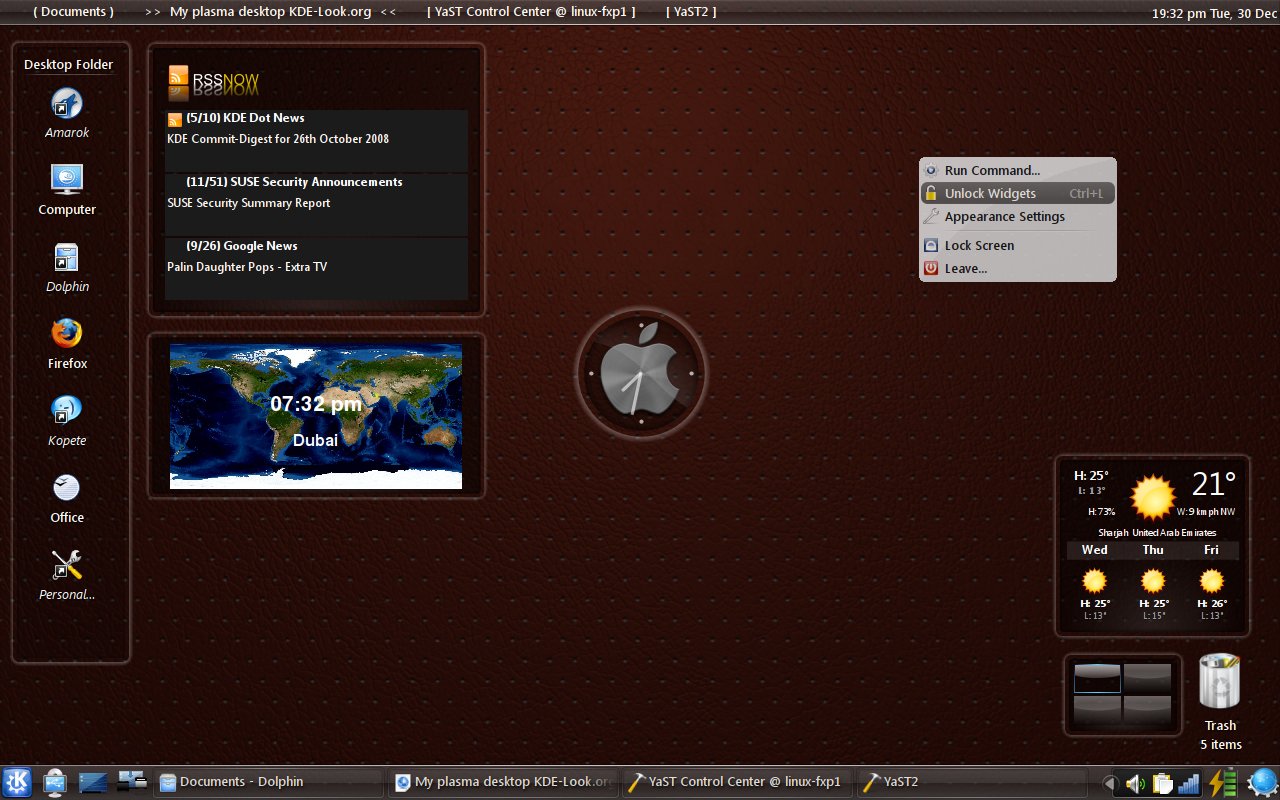The width and height of the screenshot is (1280, 800).
Task: Switch to Documents task in top bar
Action: (x=73, y=12)
